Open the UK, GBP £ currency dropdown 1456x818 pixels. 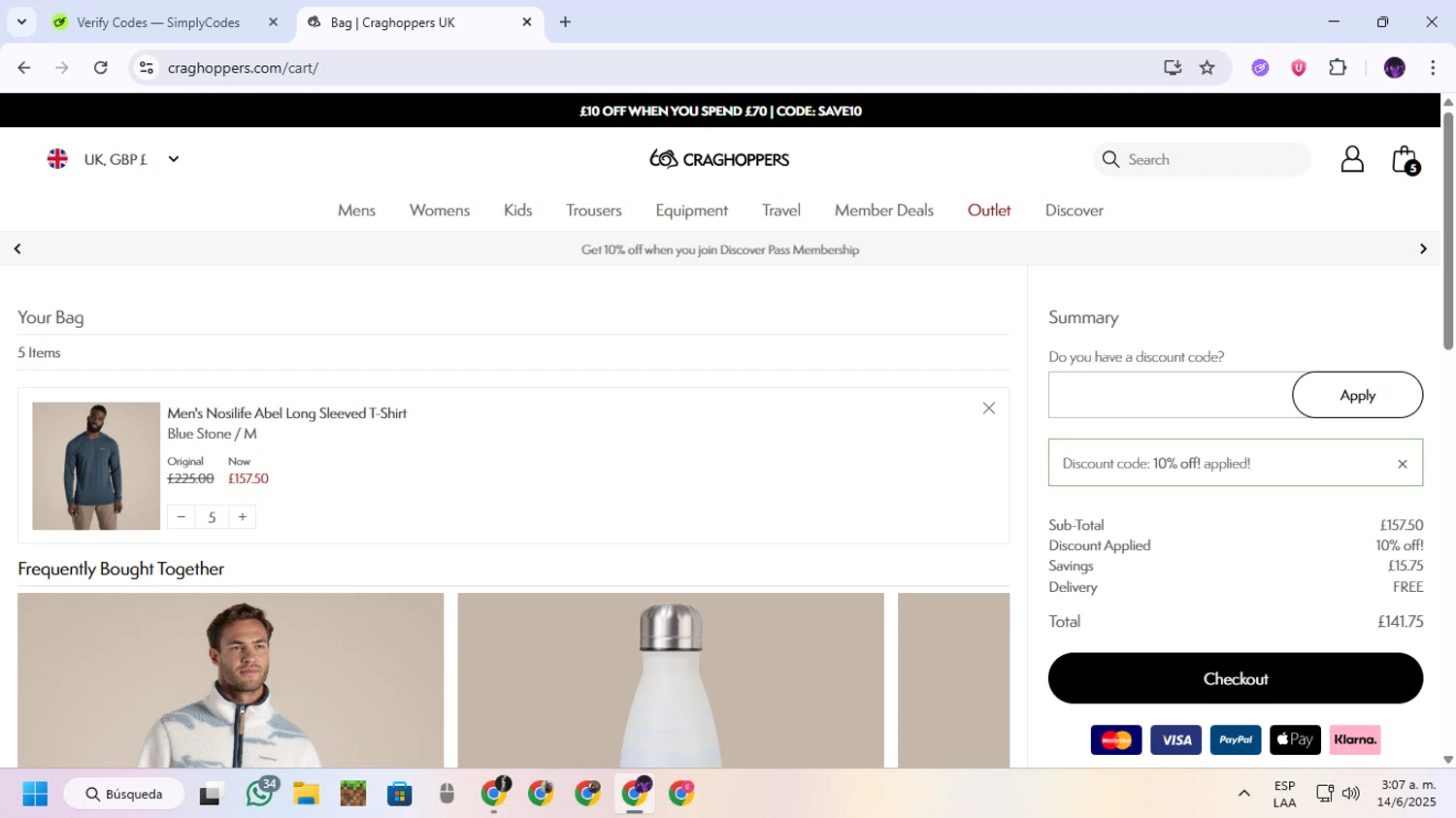(x=114, y=159)
